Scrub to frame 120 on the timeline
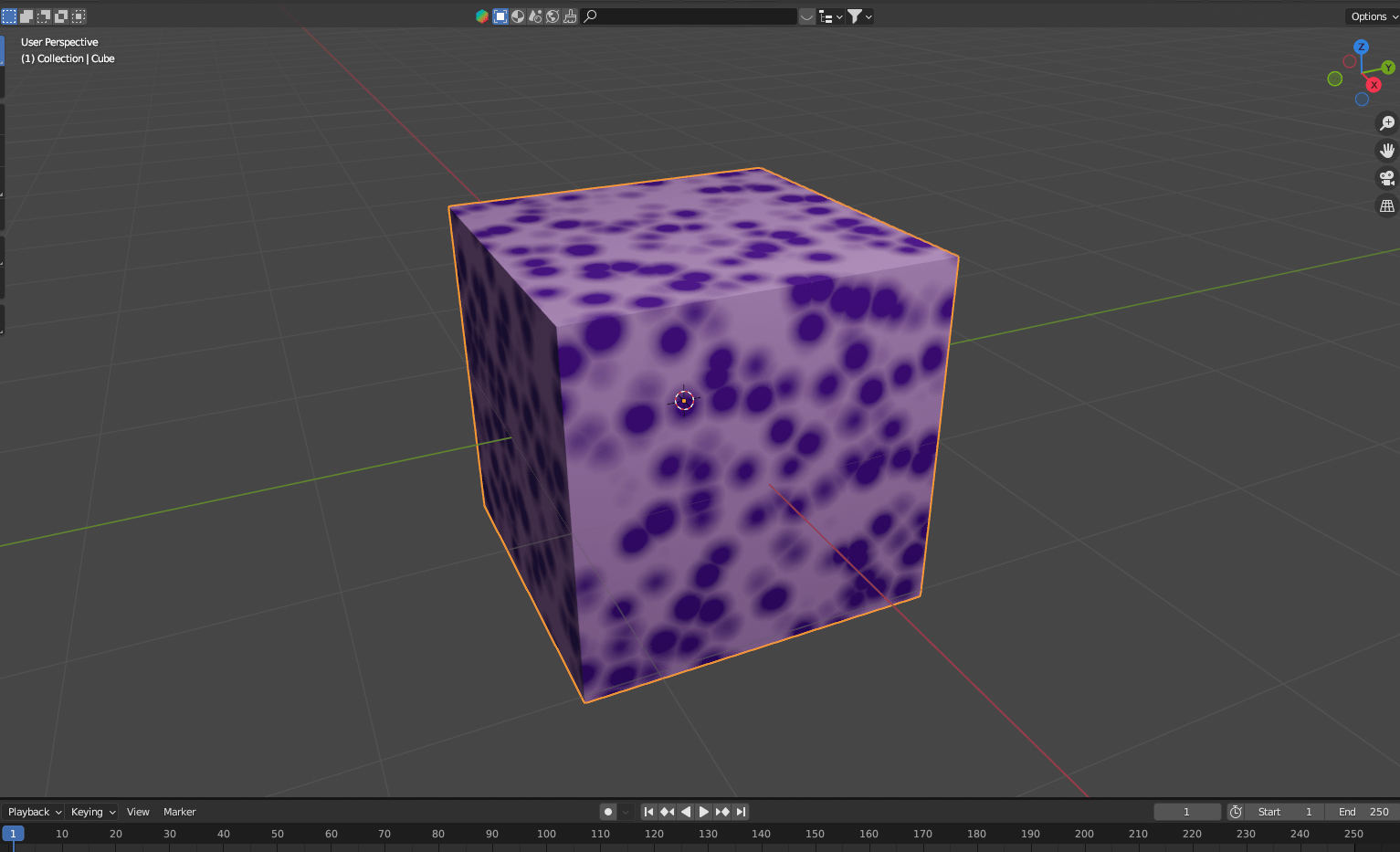The width and height of the screenshot is (1400, 852). (654, 833)
